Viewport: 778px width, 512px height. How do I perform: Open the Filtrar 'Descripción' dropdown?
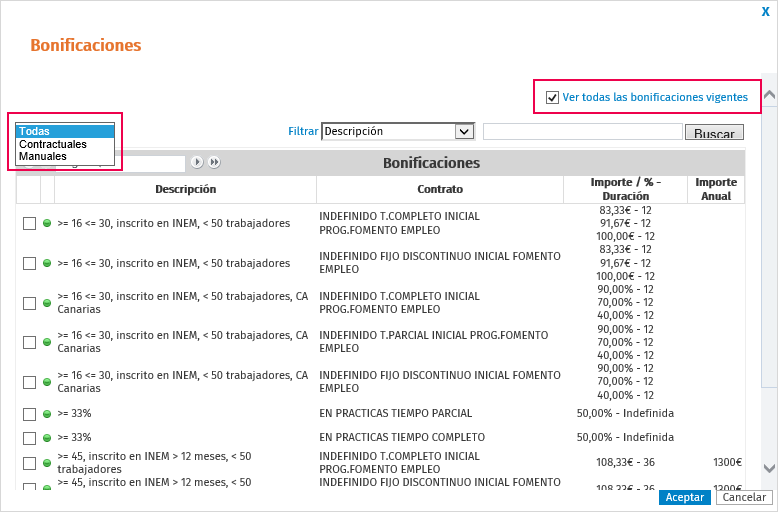pos(398,131)
